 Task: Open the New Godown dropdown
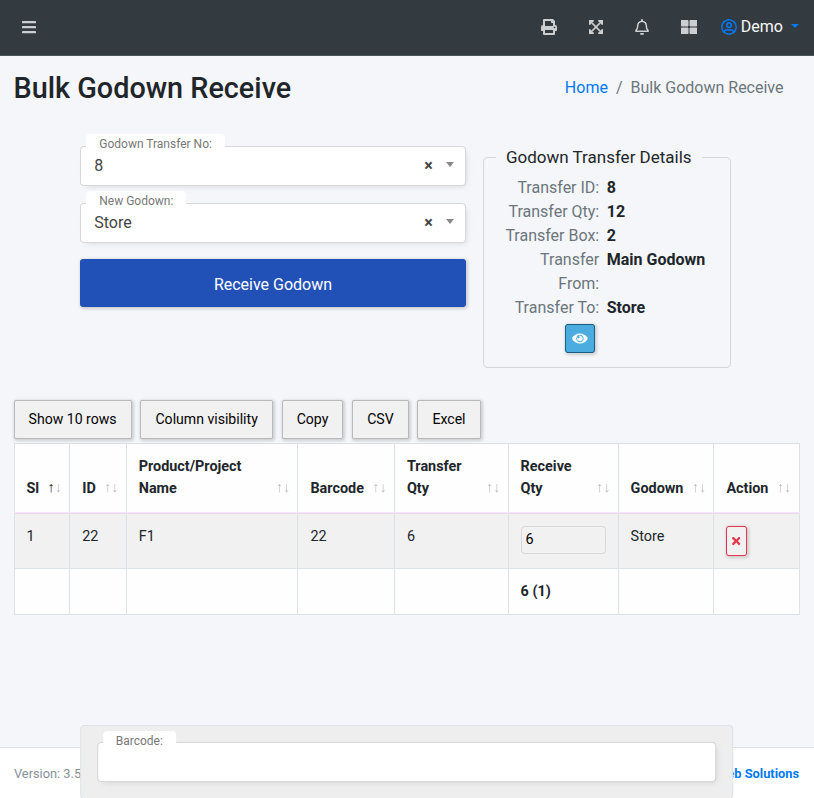point(447,222)
